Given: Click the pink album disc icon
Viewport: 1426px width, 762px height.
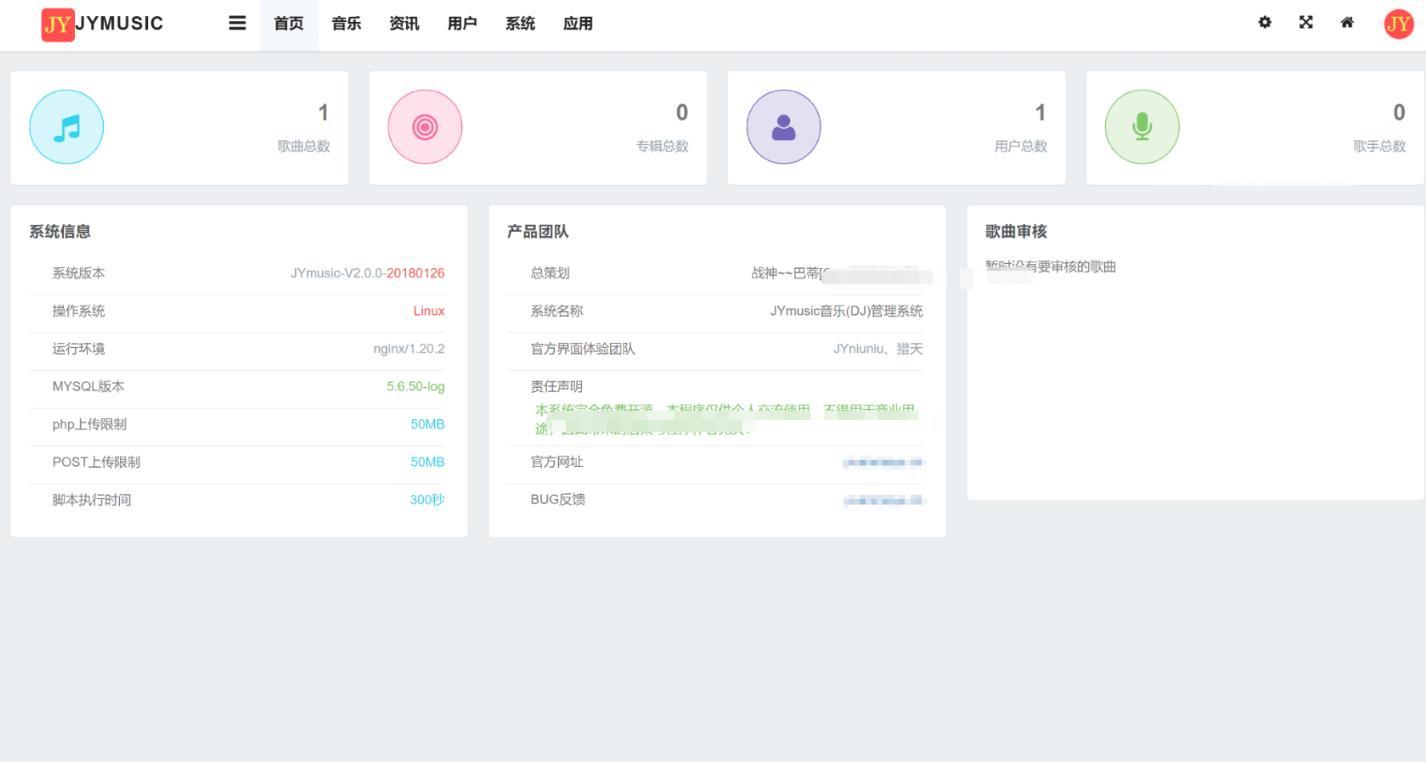Looking at the screenshot, I should tap(425, 127).
